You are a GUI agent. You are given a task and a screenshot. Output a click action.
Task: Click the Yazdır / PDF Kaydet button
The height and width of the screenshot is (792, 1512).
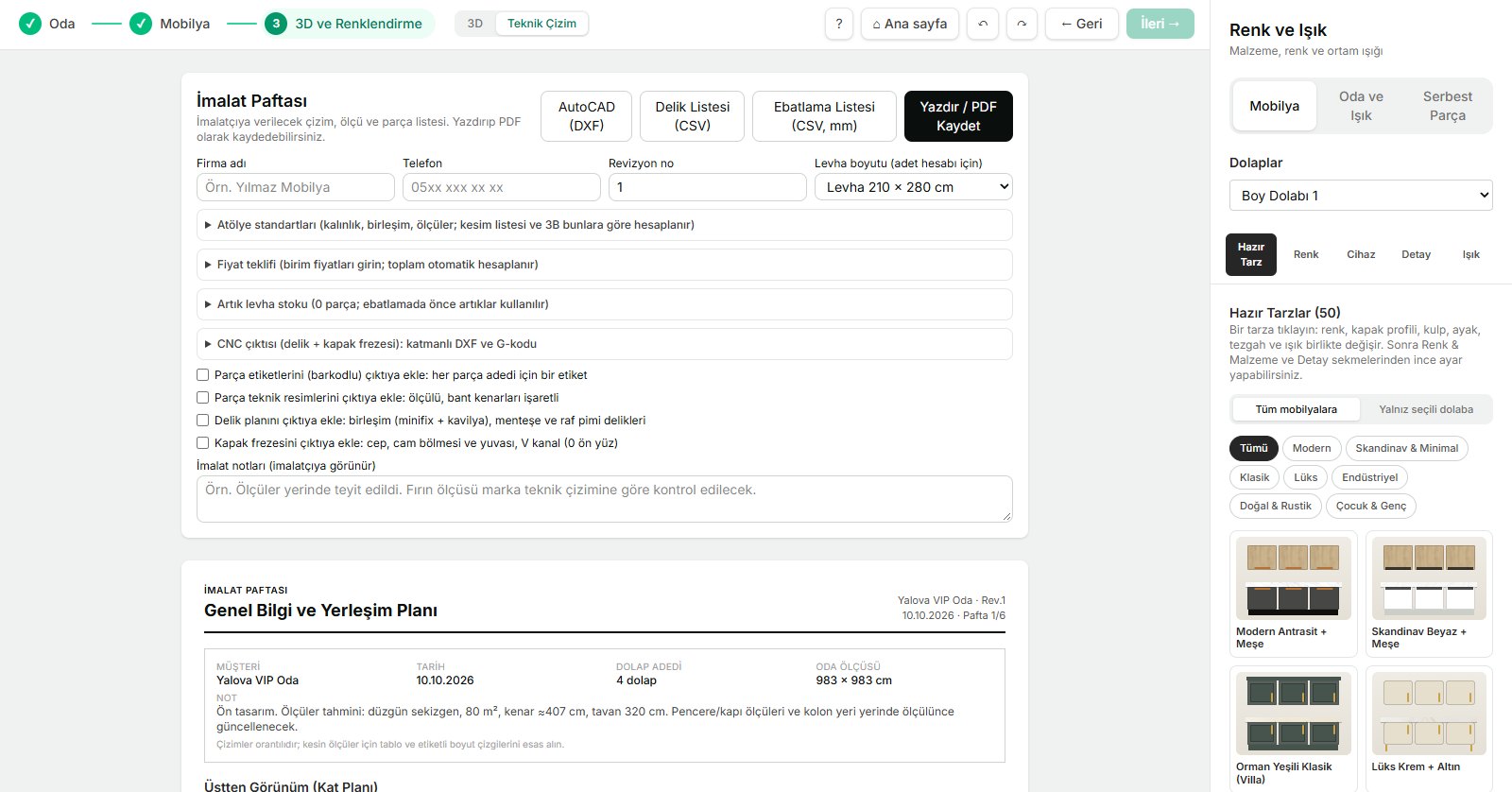[x=958, y=116]
